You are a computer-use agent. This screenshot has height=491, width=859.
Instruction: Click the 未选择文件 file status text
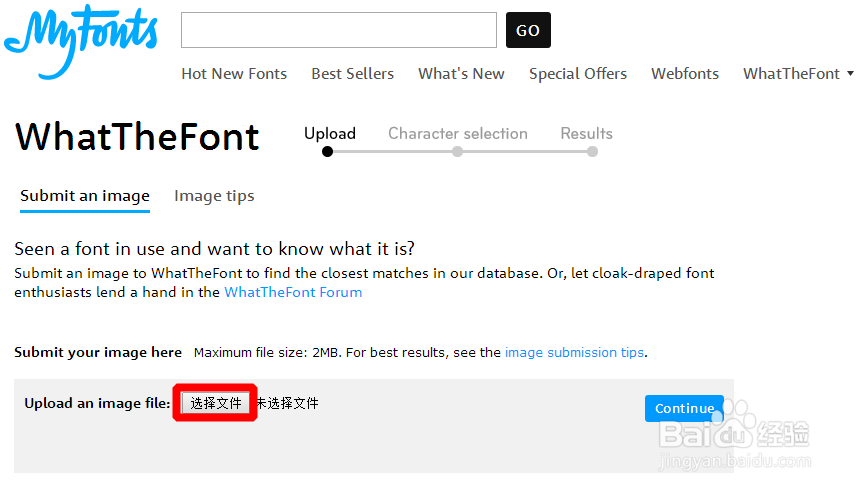pyautogui.click(x=287, y=403)
